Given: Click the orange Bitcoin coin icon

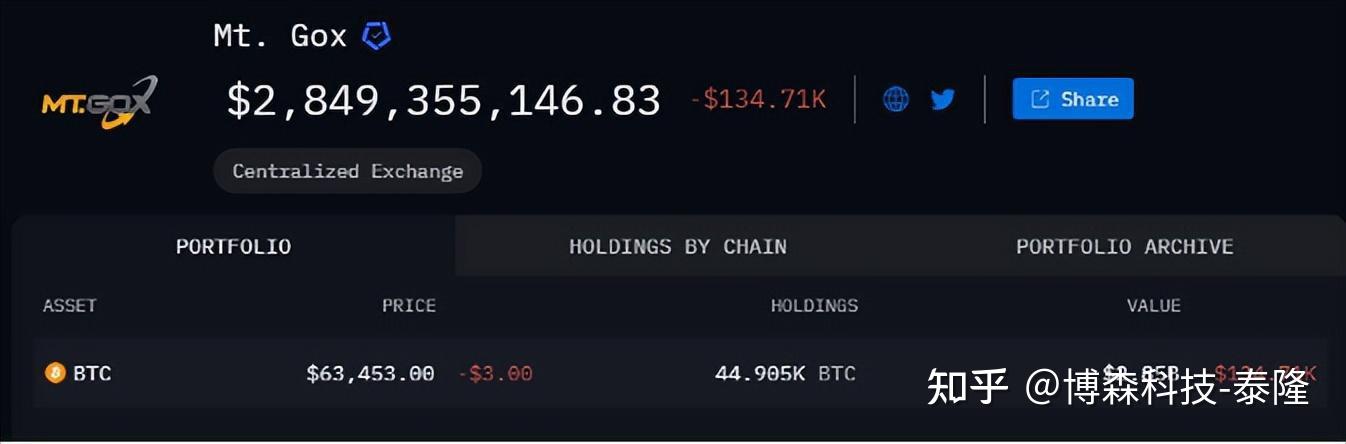Looking at the screenshot, I should [x=55, y=373].
